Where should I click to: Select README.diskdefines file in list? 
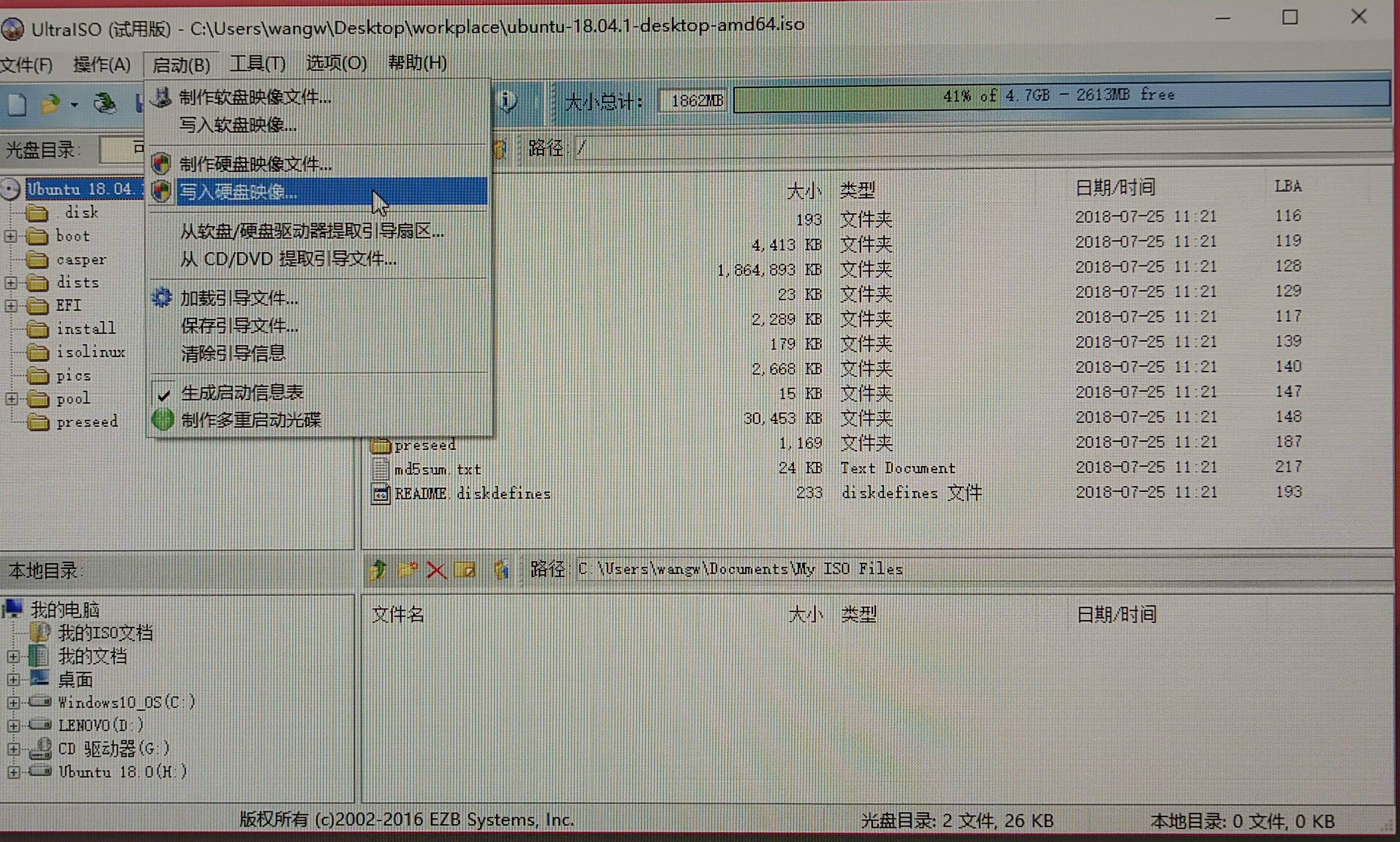472,494
